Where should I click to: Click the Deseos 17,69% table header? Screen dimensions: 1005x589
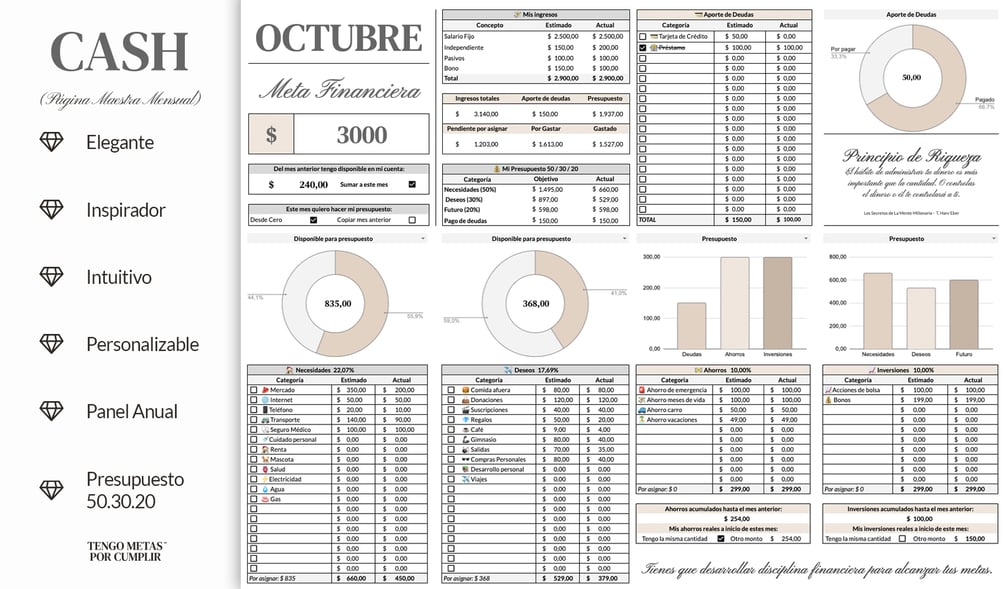(x=535, y=370)
